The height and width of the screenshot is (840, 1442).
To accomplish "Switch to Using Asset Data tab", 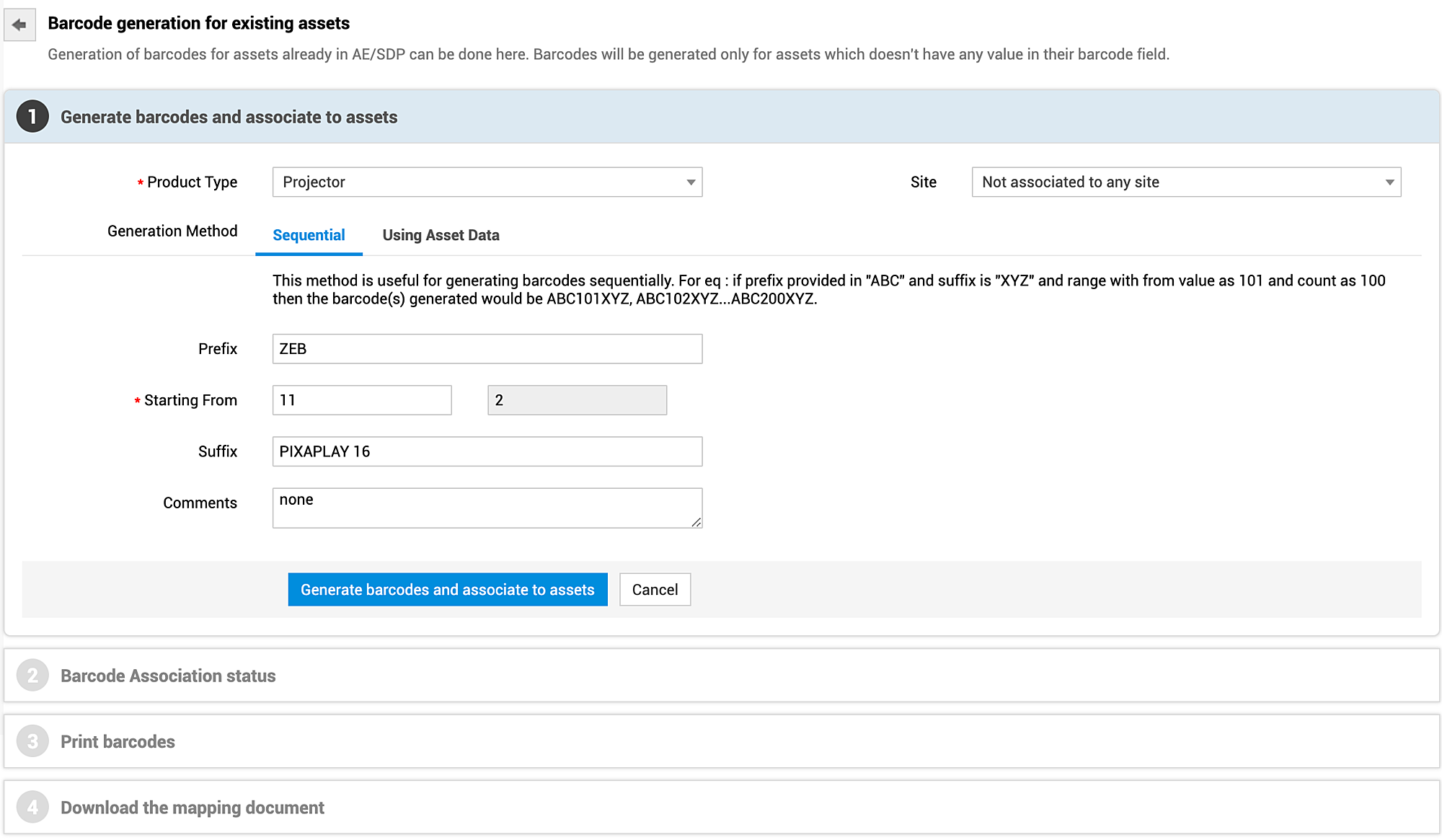I will pyautogui.click(x=441, y=235).
